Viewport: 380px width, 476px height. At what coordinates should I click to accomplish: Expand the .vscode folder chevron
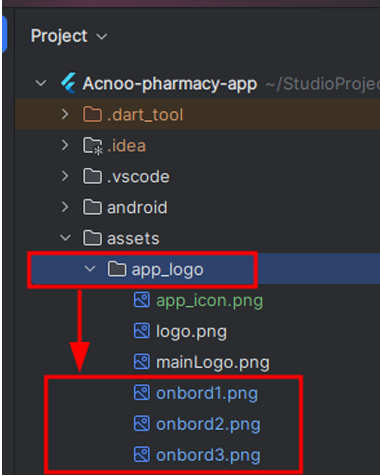click(x=65, y=176)
